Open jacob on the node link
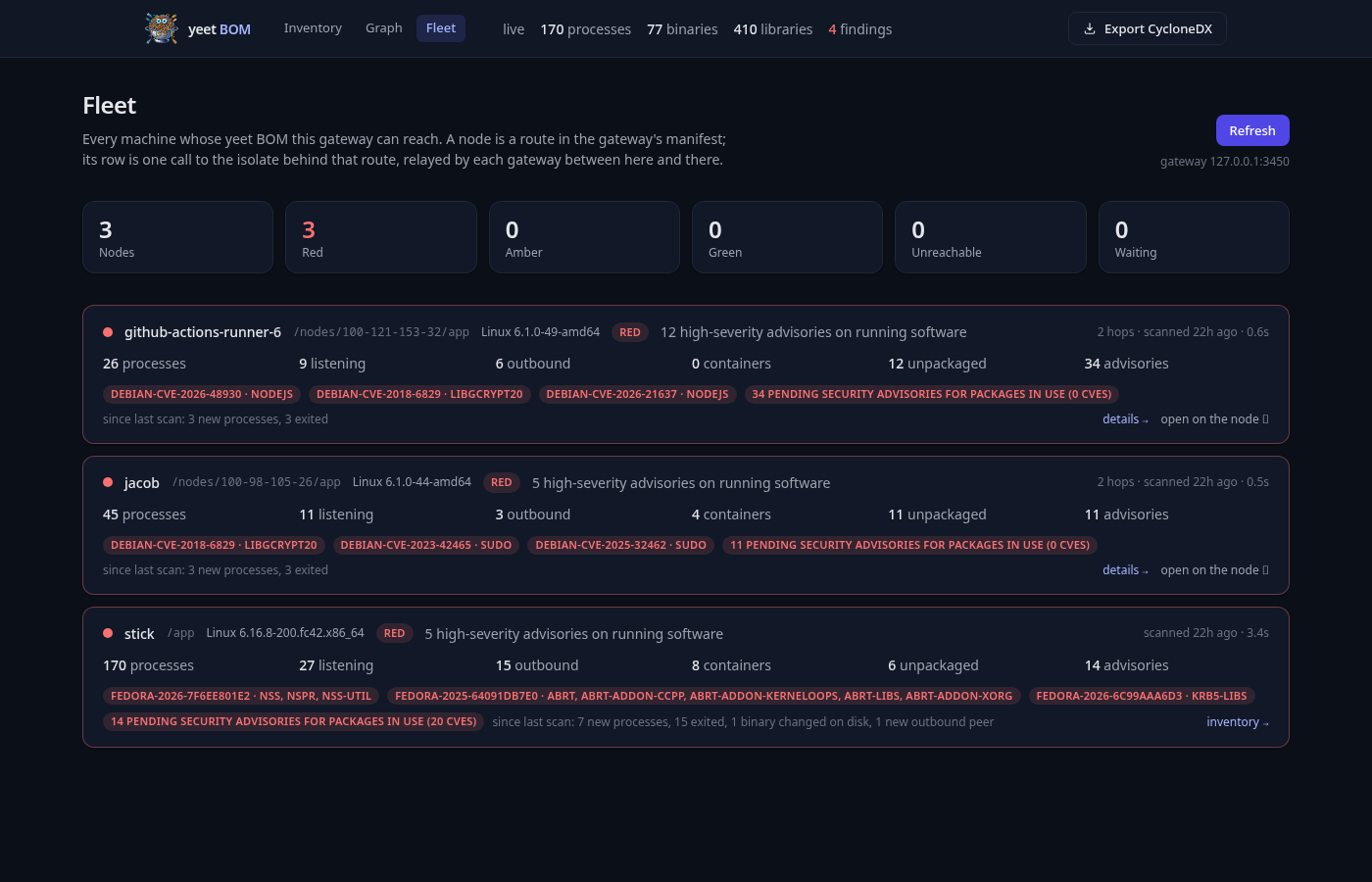 (1215, 569)
